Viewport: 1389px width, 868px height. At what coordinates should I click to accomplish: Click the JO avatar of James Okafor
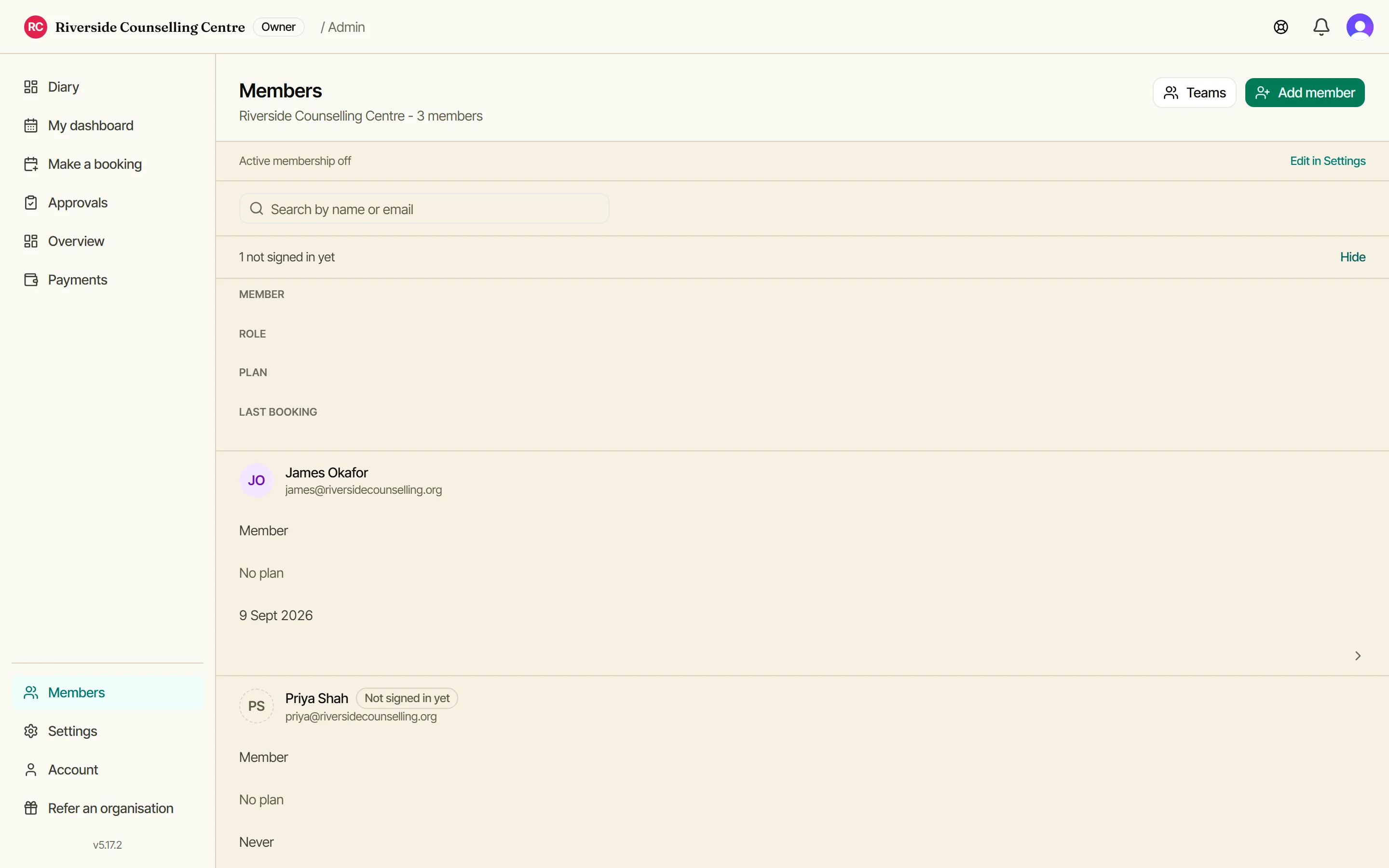coord(256,480)
